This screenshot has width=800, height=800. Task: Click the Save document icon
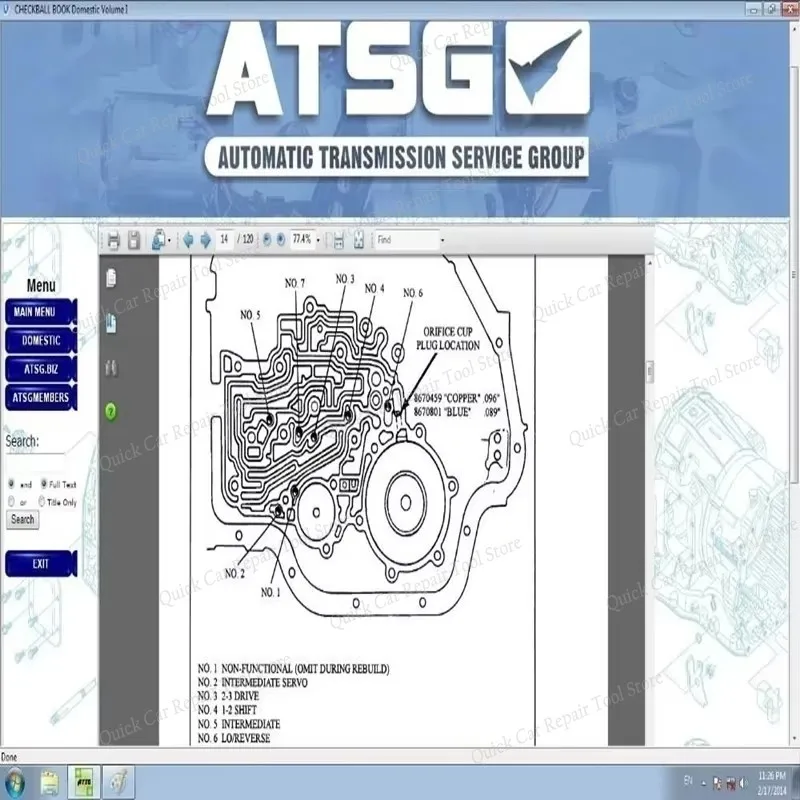[x=135, y=239]
